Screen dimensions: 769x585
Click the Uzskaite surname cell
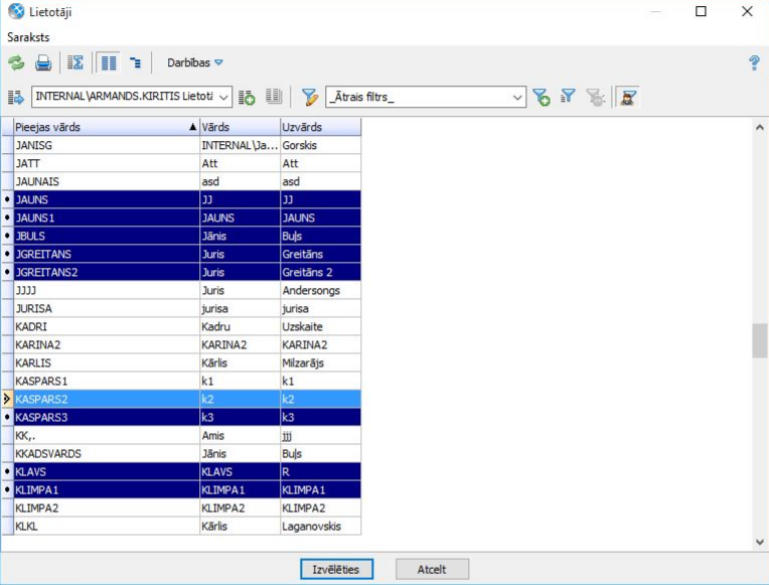point(321,327)
